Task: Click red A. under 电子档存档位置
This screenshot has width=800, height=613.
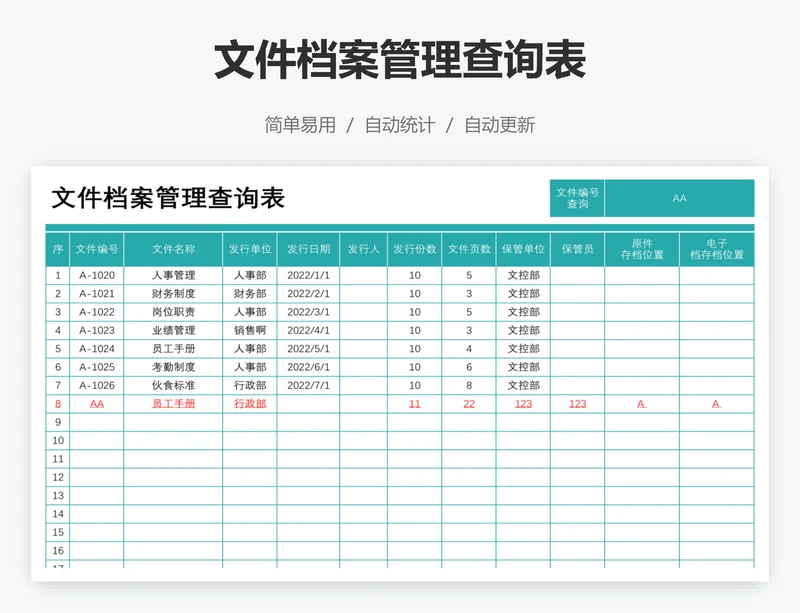Action: tap(717, 404)
